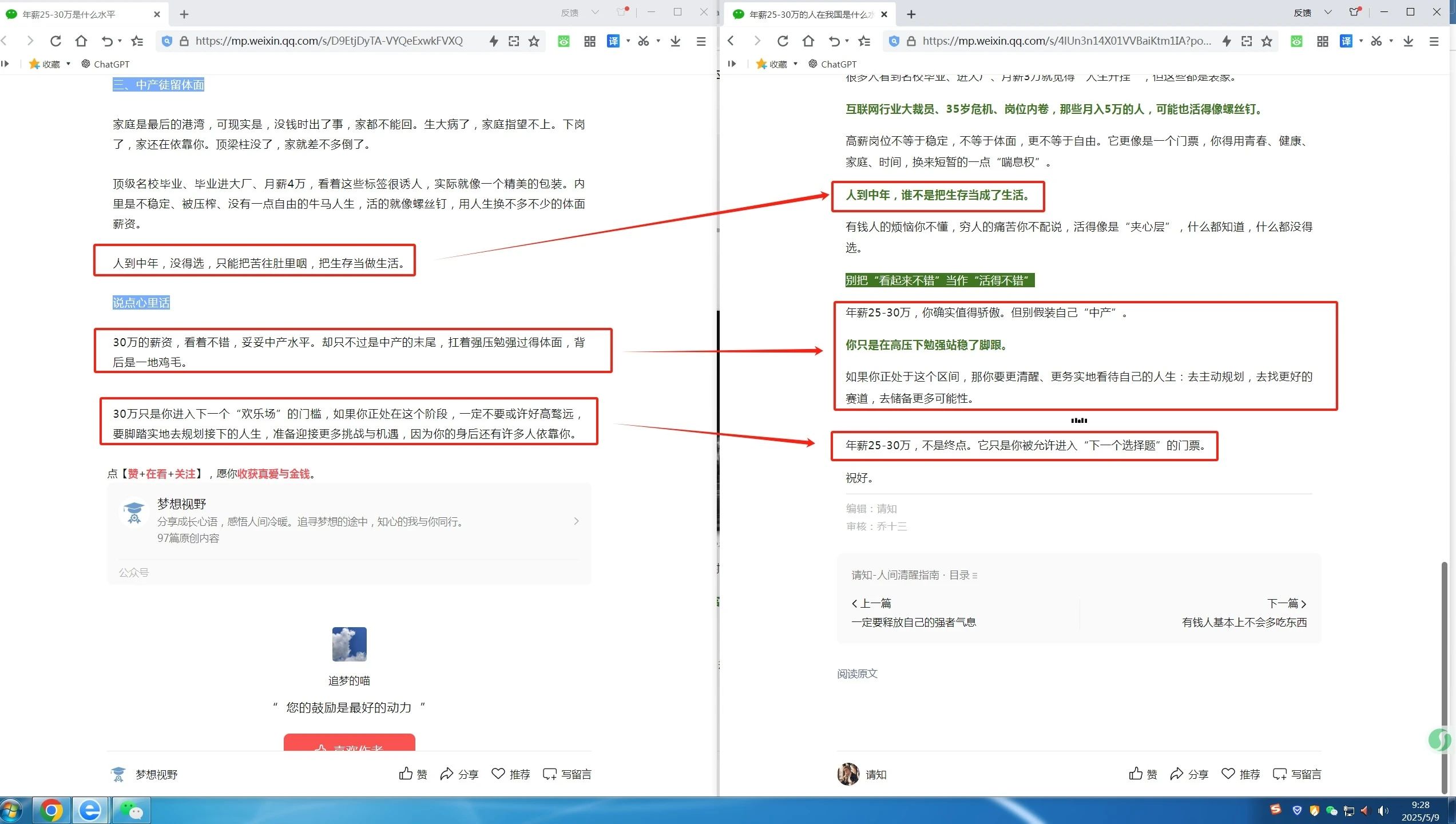1456x824 pixels.
Task: Click 推荐 heart button in left article
Action: tap(511, 774)
